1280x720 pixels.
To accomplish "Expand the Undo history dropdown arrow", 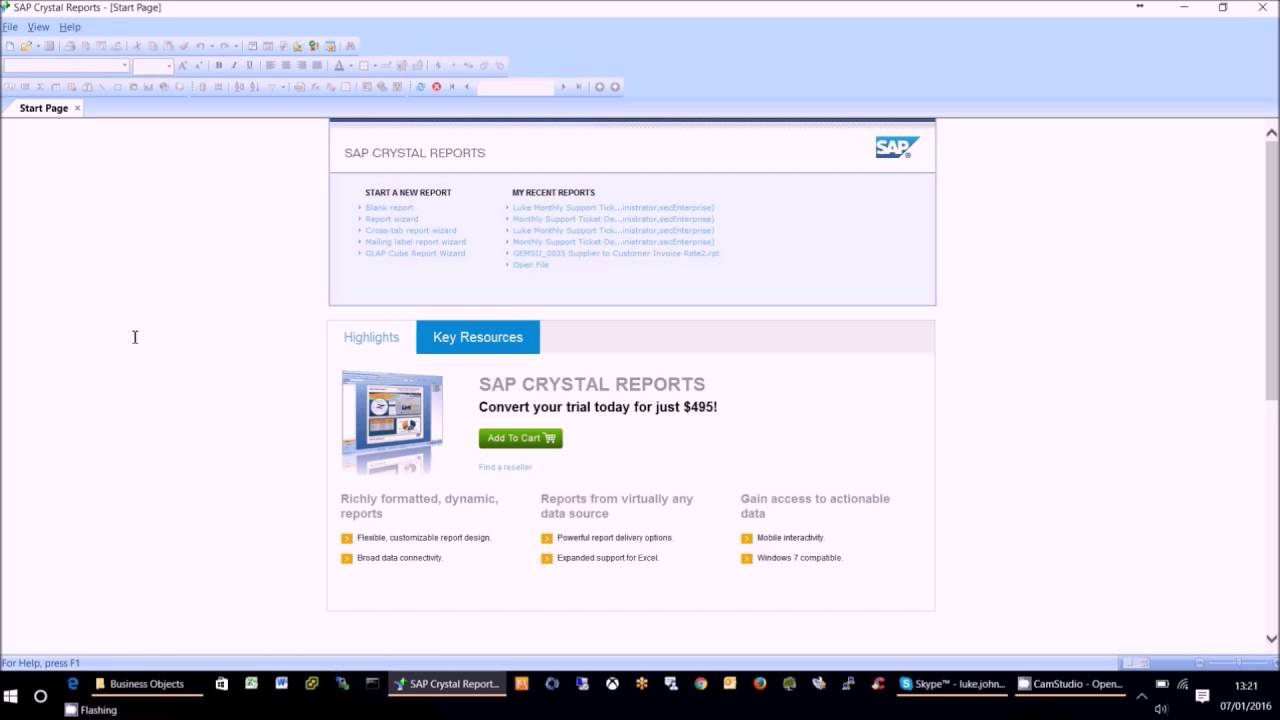I will 211,46.
